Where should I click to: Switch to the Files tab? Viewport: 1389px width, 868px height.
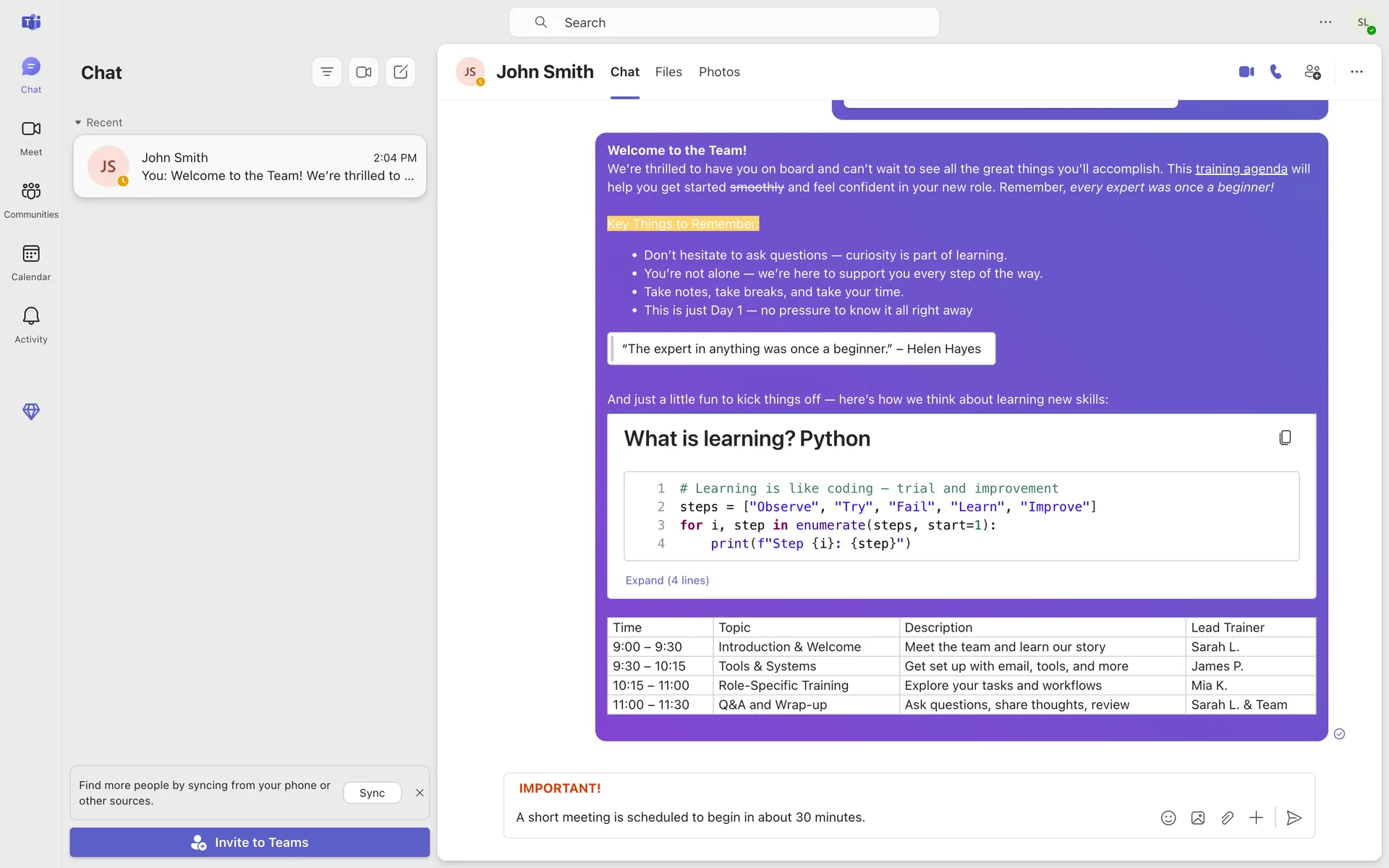[668, 72]
